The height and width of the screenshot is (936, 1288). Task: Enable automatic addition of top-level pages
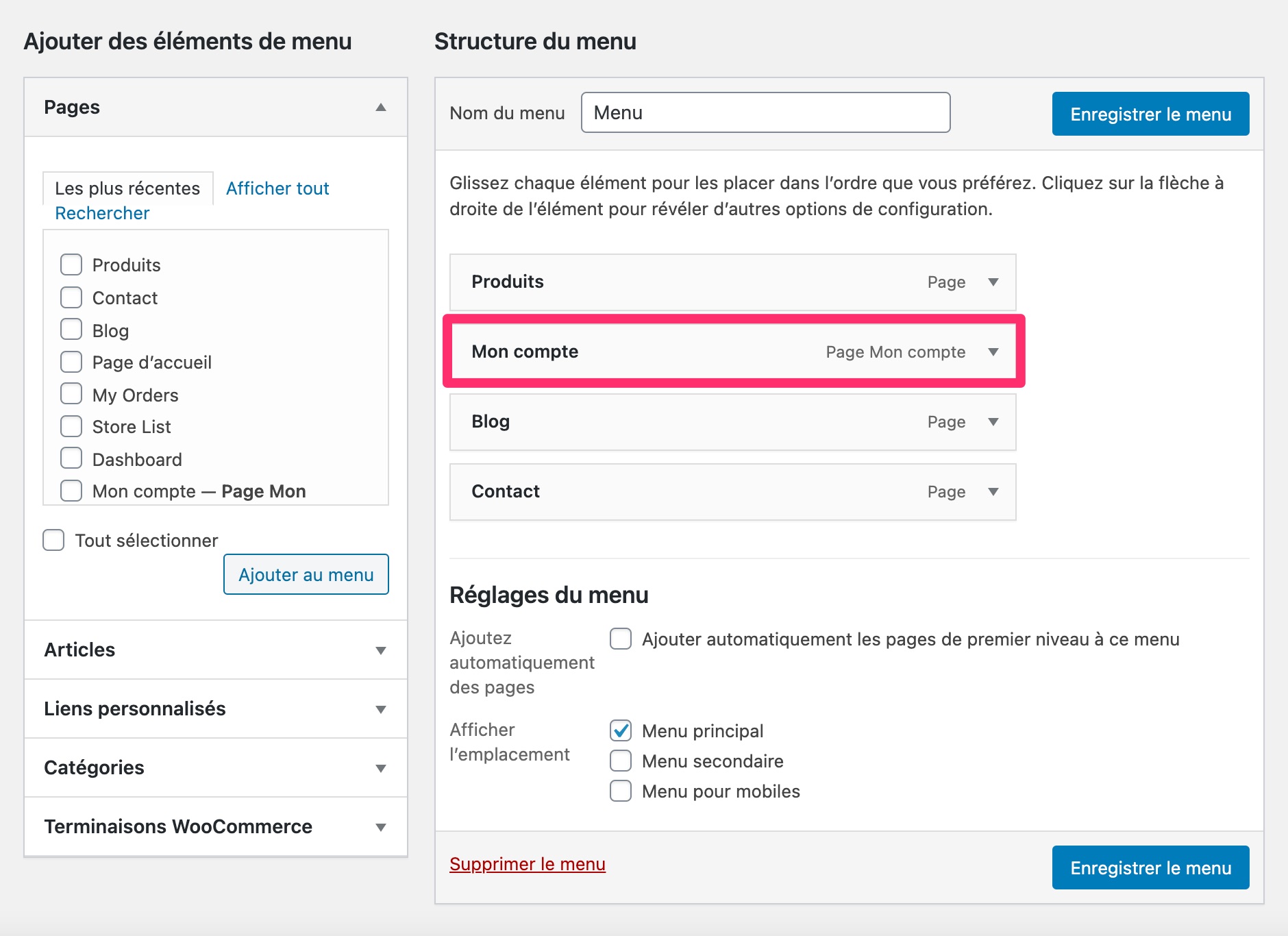click(x=621, y=639)
